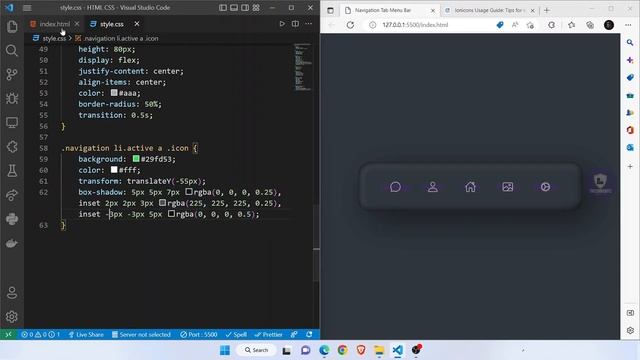Open a new browser tab
The width and height of the screenshot is (640, 360).
(547, 10)
